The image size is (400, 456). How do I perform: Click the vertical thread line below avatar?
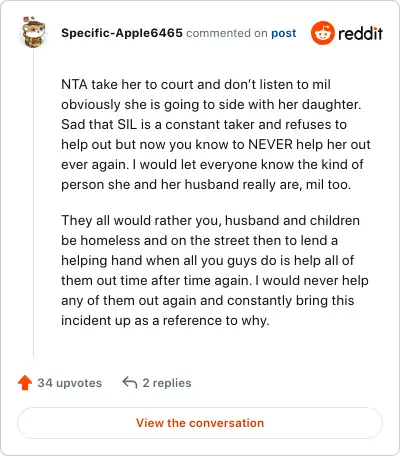(x=33, y=203)
